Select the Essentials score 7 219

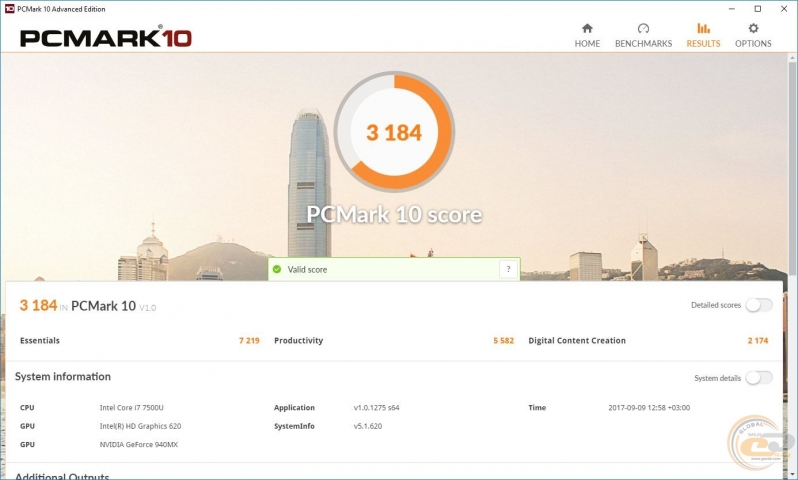(x=249, y=341)
